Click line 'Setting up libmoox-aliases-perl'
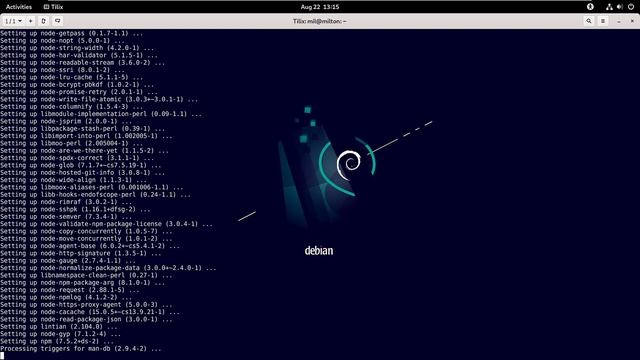This screenshot has width=640, height=360. tap(92, 187)
